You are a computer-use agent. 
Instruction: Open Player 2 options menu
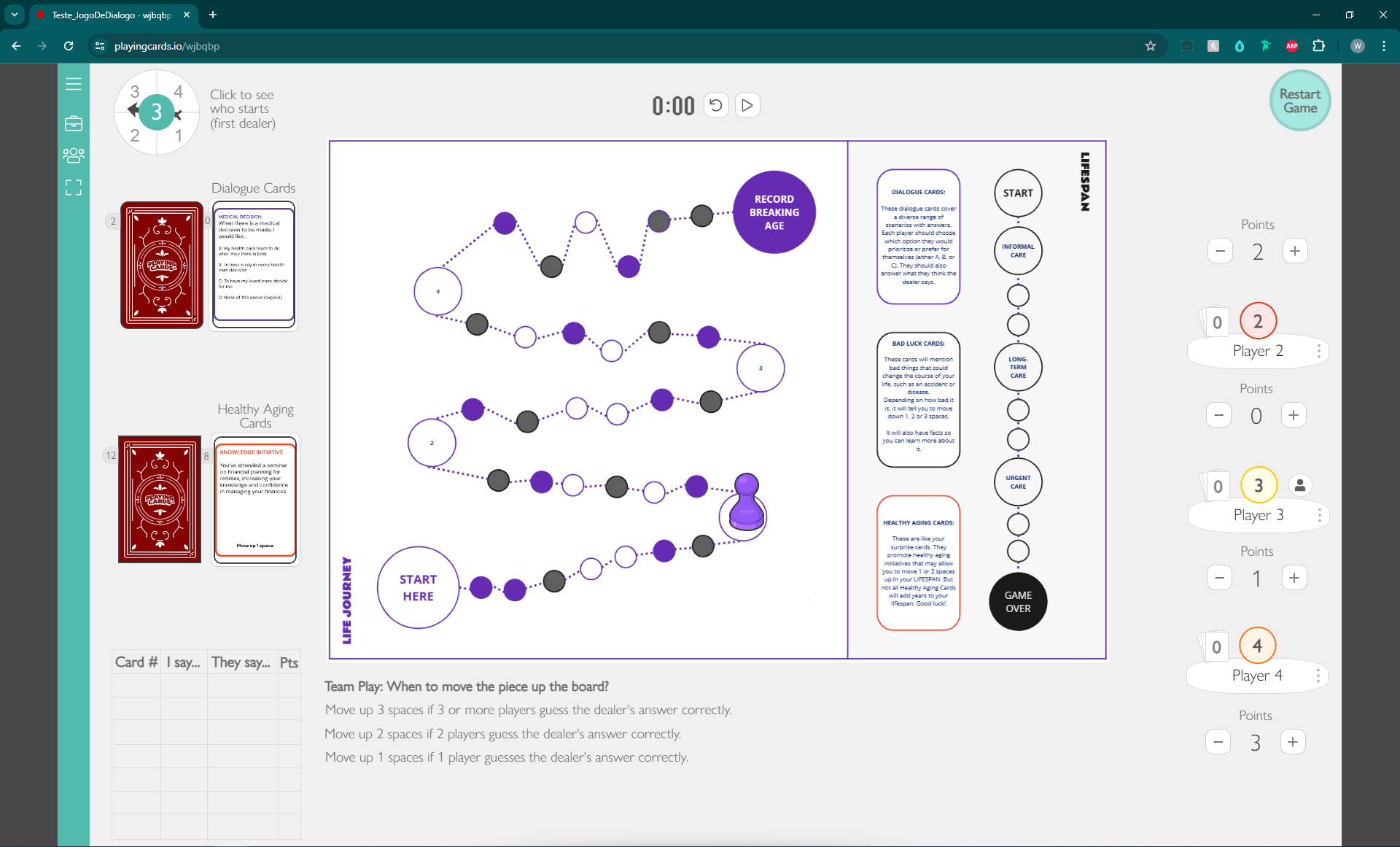coord(1319,351)
